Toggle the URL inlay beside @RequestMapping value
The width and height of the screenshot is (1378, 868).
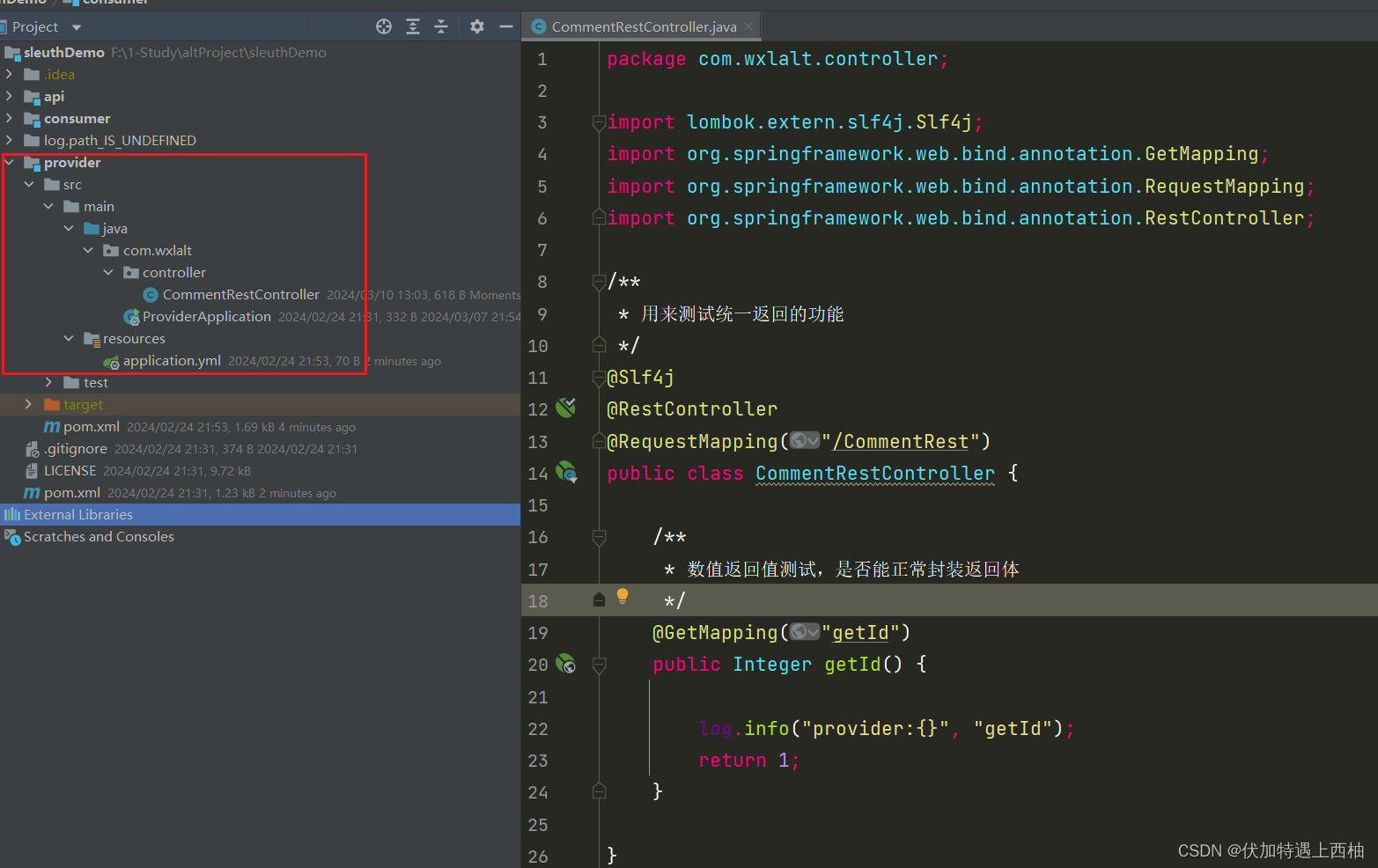804,440
